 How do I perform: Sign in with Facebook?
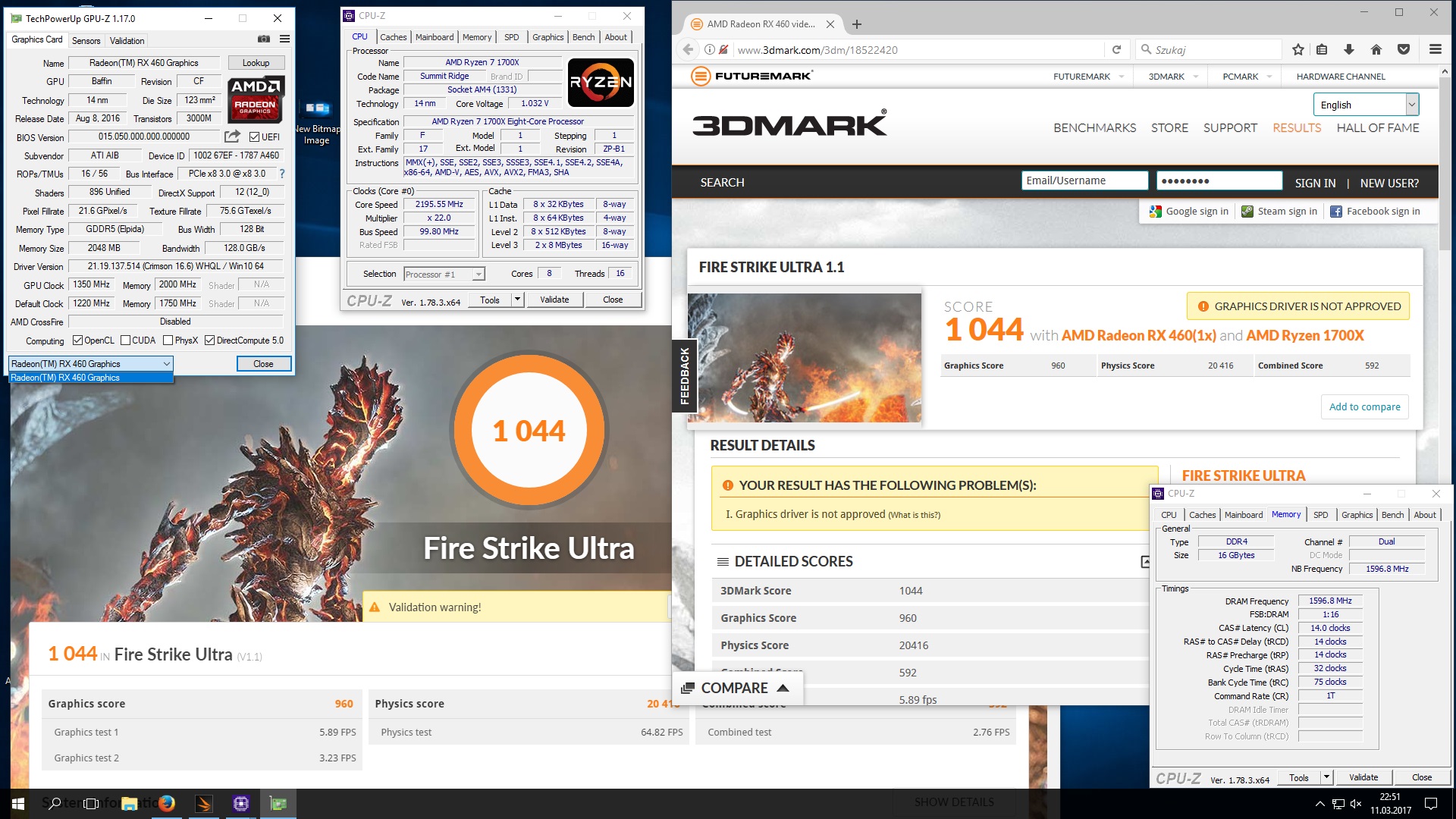(1375, 212)
